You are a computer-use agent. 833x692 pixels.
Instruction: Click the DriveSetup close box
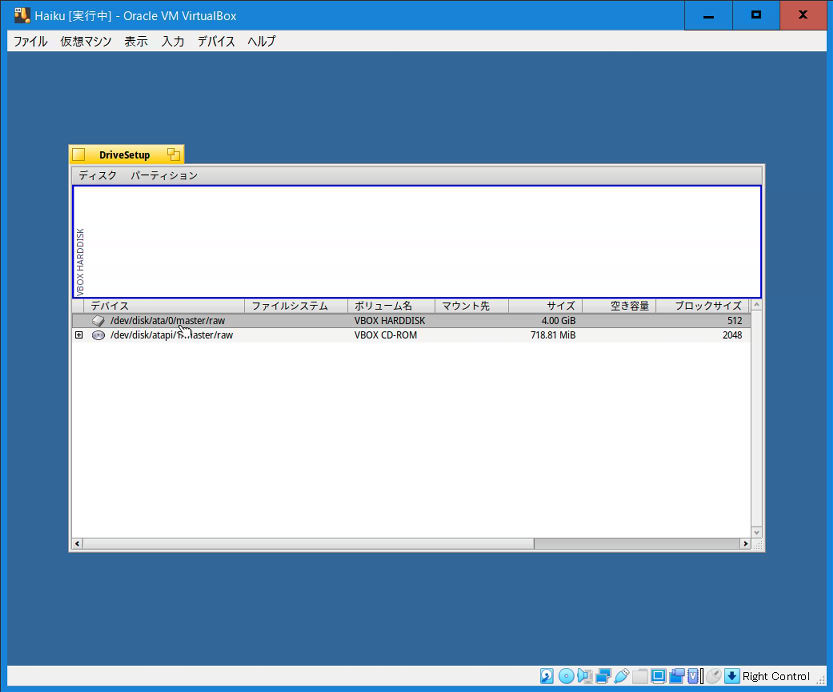79,155
